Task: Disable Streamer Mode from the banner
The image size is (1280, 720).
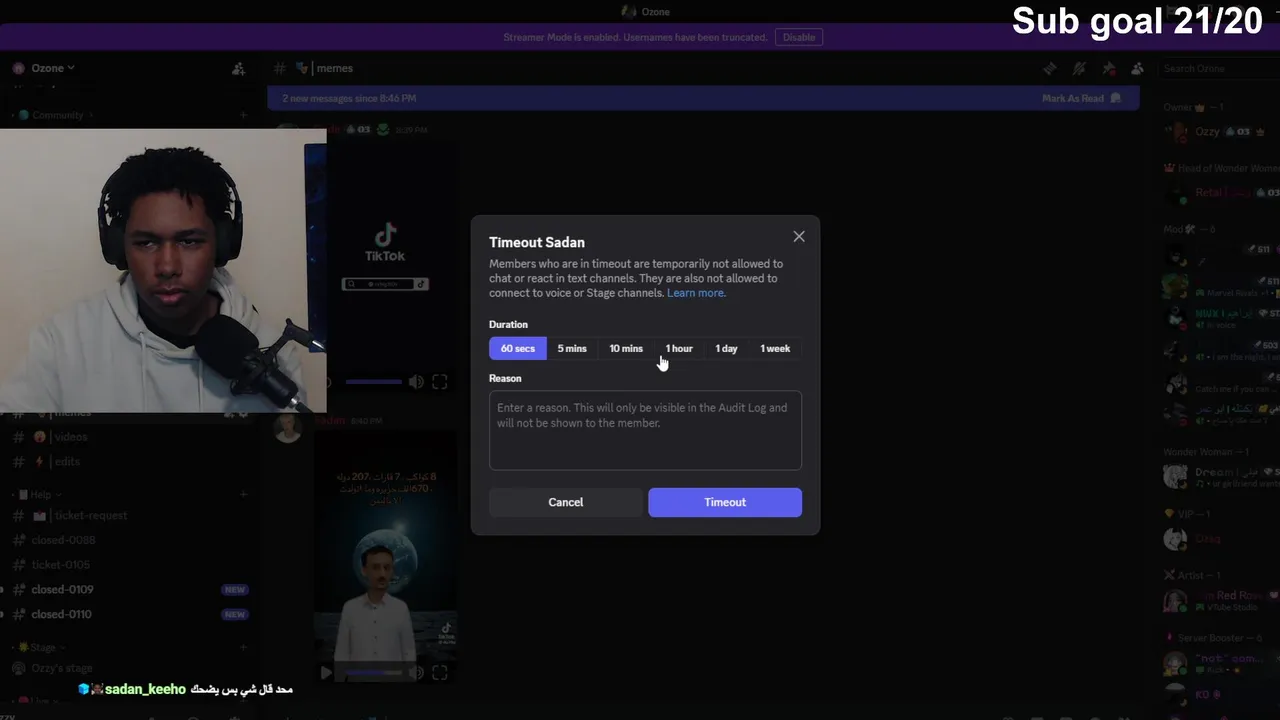Action: 799,37
